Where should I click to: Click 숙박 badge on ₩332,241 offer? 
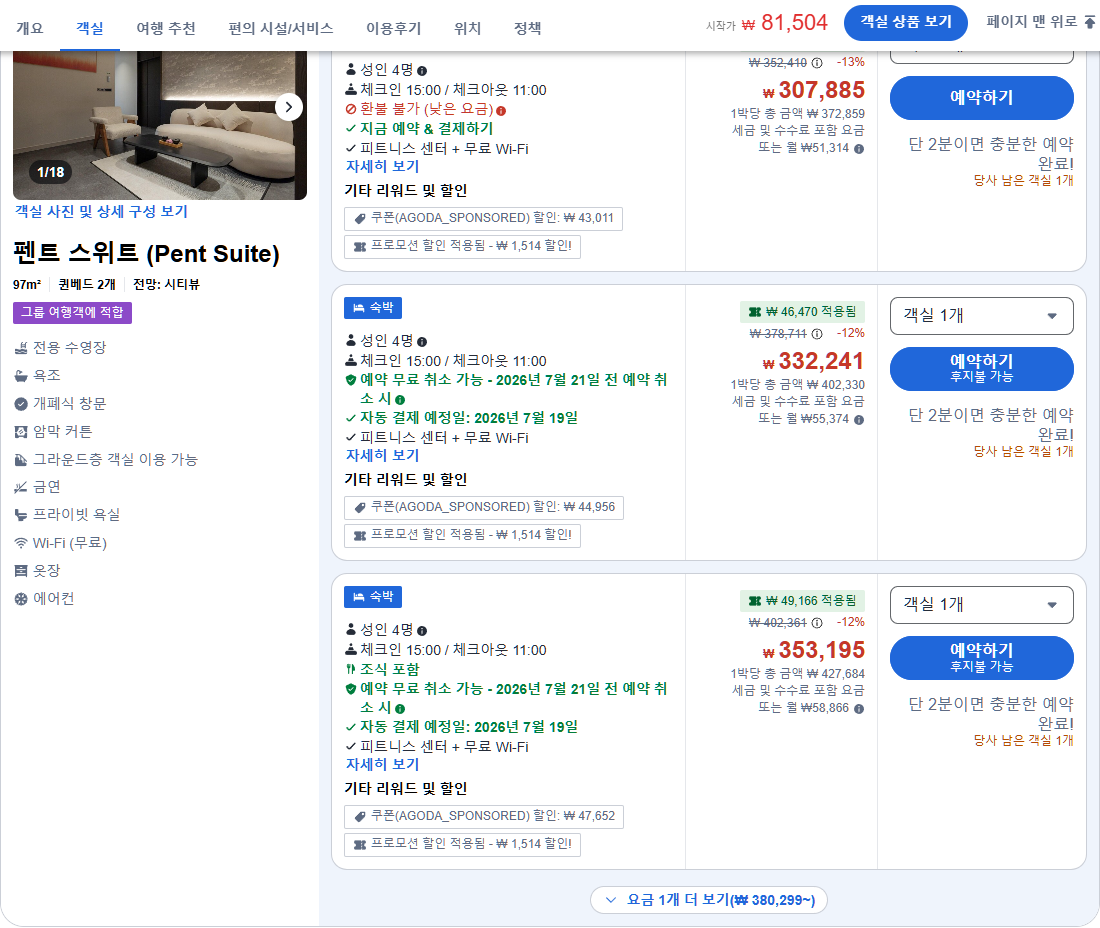tap(373, 308)
